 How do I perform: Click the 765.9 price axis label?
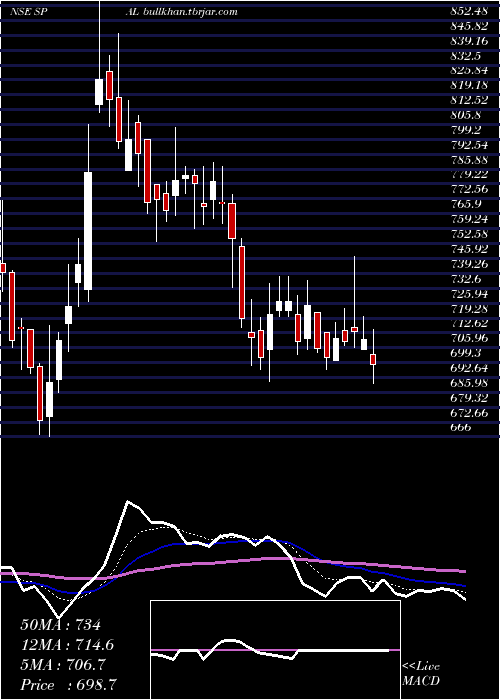(x=465, y=204)
